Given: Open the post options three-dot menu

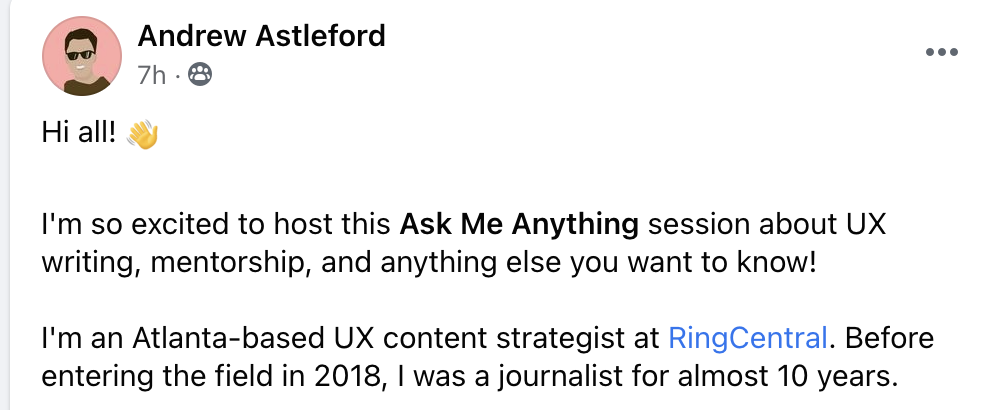Looking at the screenshot, I should pos(942,53).
